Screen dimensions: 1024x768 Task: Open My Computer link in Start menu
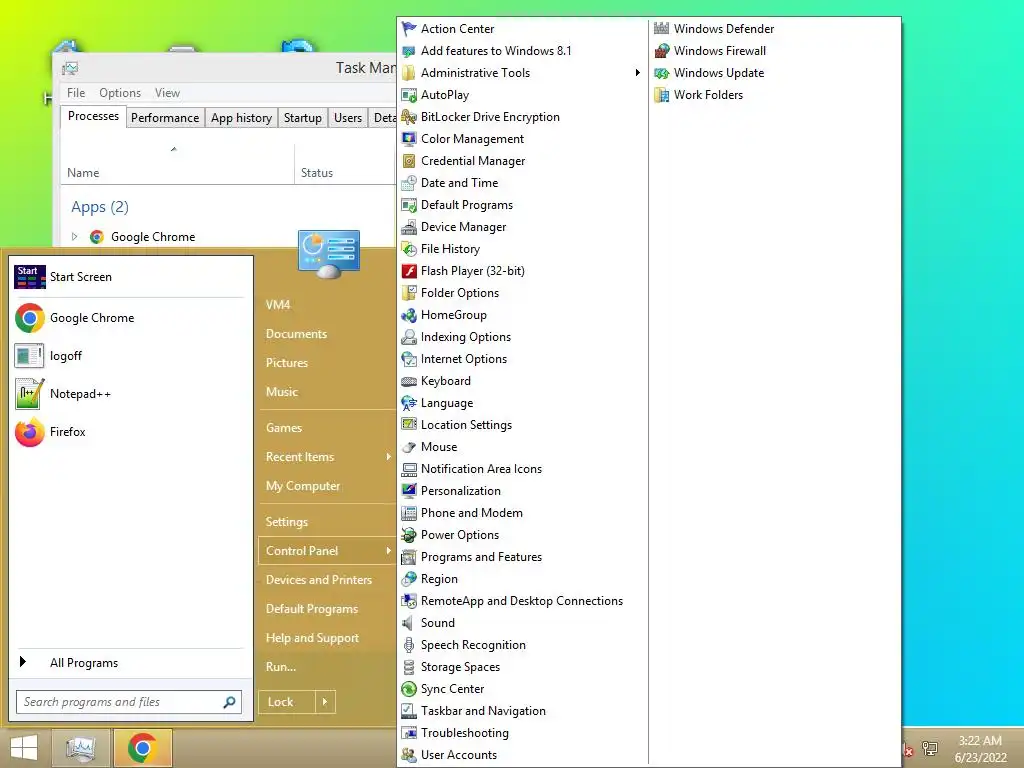[x=303, y=486]
